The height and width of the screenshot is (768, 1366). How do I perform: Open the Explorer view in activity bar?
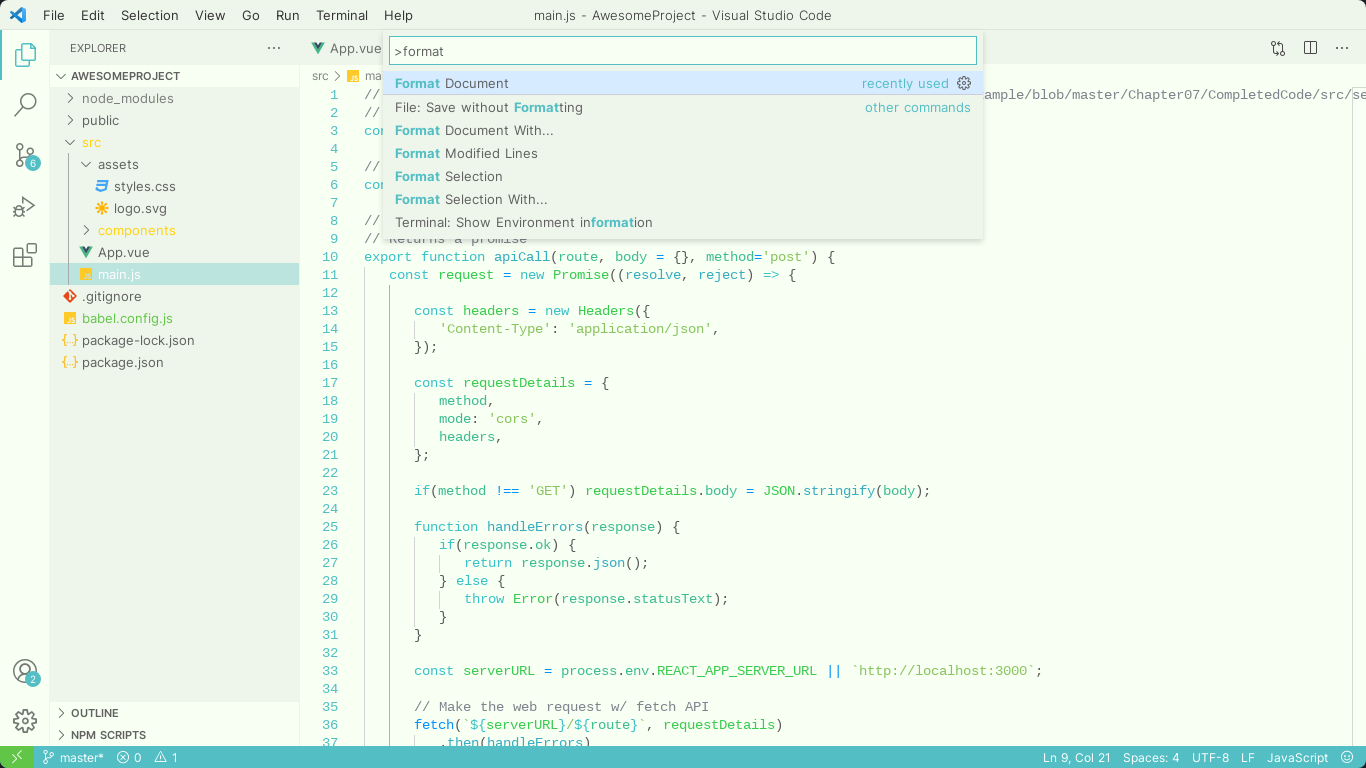[25, 55]
